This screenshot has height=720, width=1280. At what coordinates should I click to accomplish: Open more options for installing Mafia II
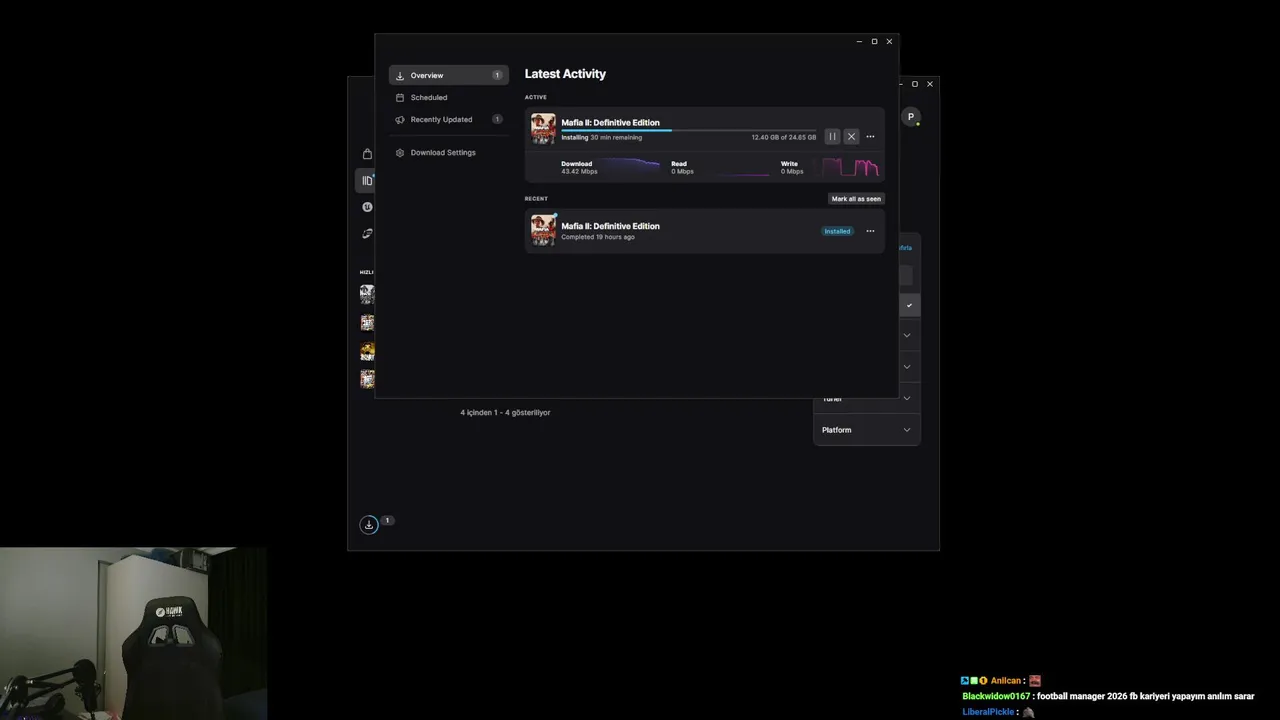(870, 137)
